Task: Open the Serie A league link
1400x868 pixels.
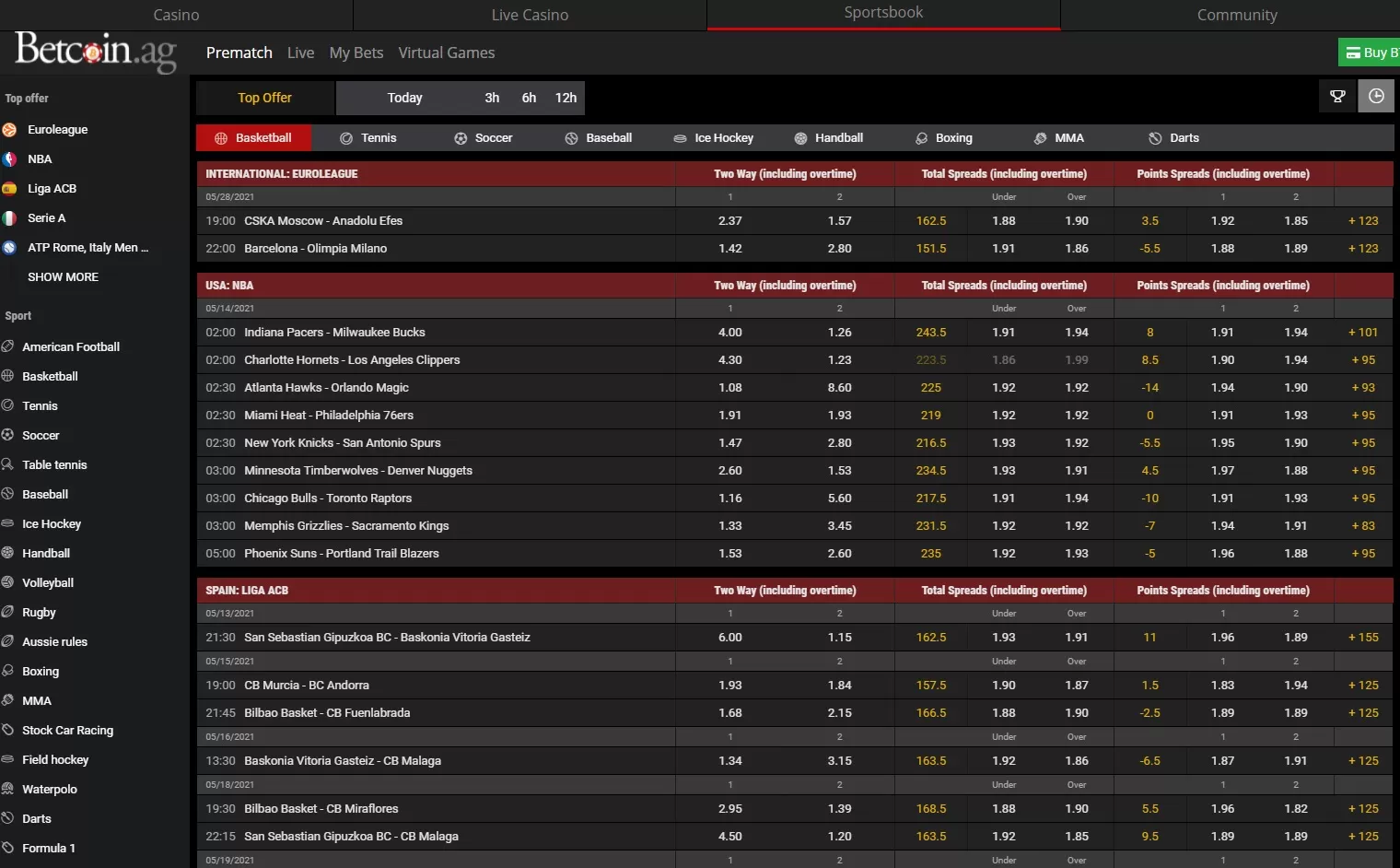Action: click(x=46, y=218)
